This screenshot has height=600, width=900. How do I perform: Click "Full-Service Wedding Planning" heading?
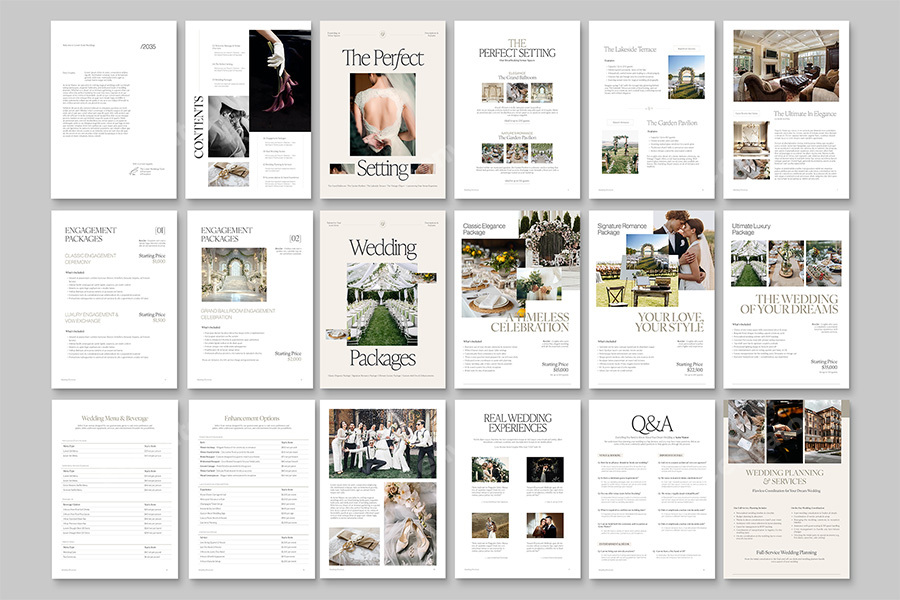(787, 551)
